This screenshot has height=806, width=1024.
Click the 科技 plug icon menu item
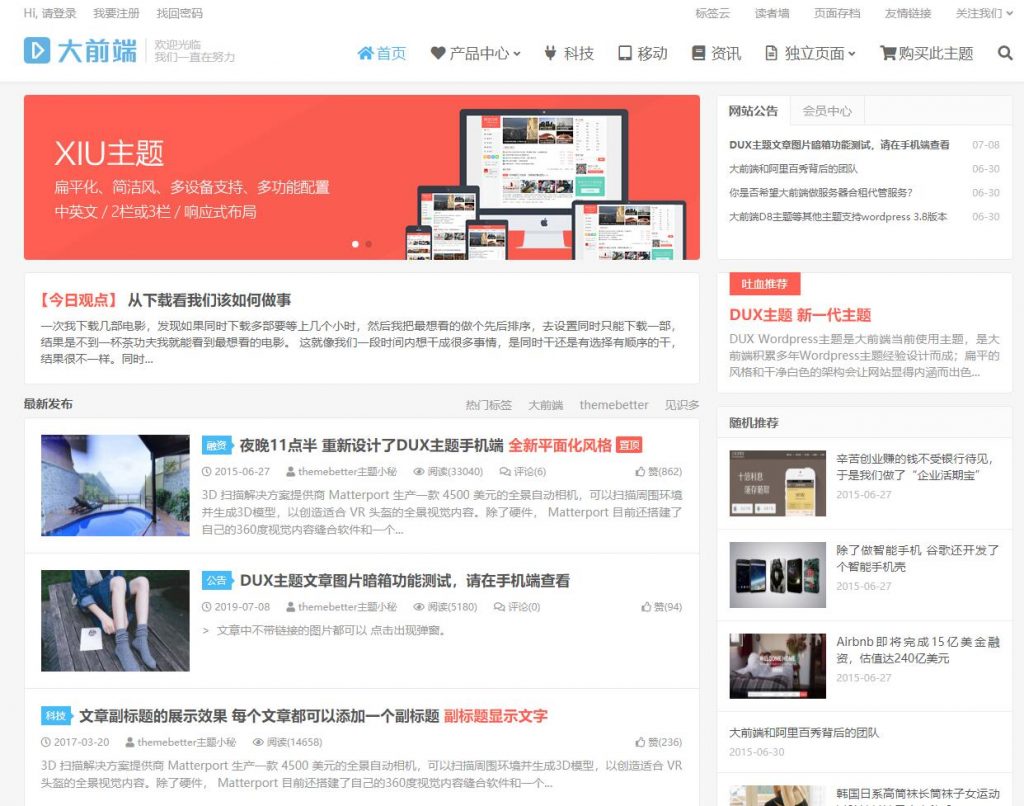tap(569, 53)
